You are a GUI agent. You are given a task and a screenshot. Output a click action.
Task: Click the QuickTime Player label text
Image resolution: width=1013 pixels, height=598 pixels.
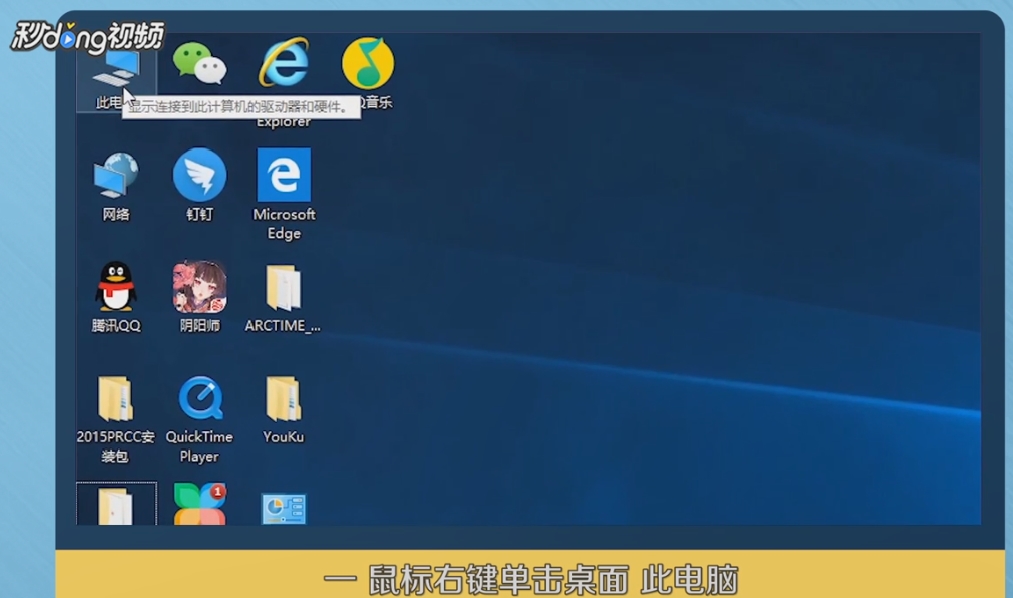pyautogui.click(x=199, y=446)
